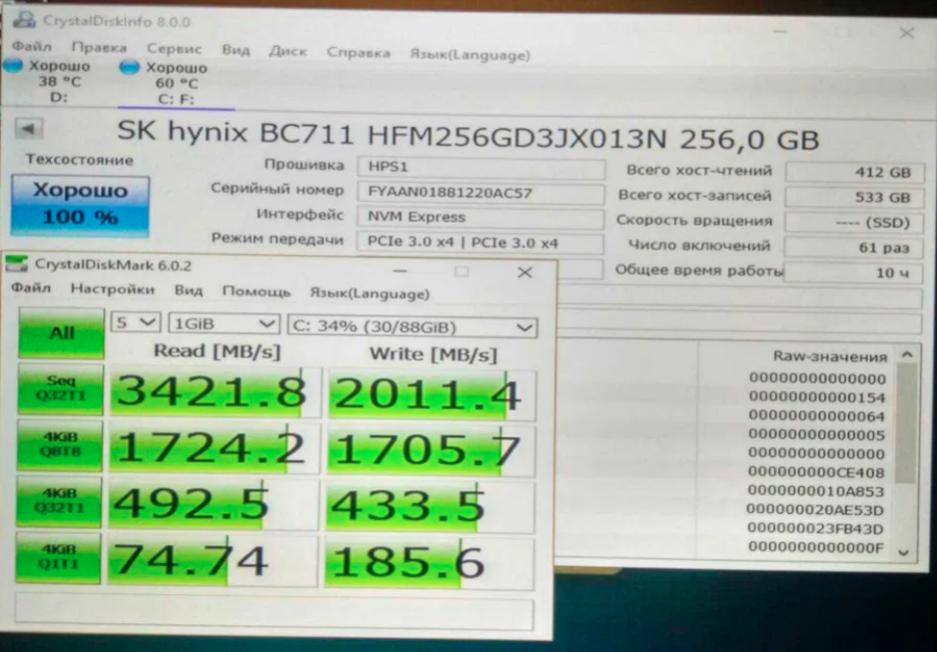Click the PCIe 3.0 x4 transfer mode field

(x=480, y=243)
